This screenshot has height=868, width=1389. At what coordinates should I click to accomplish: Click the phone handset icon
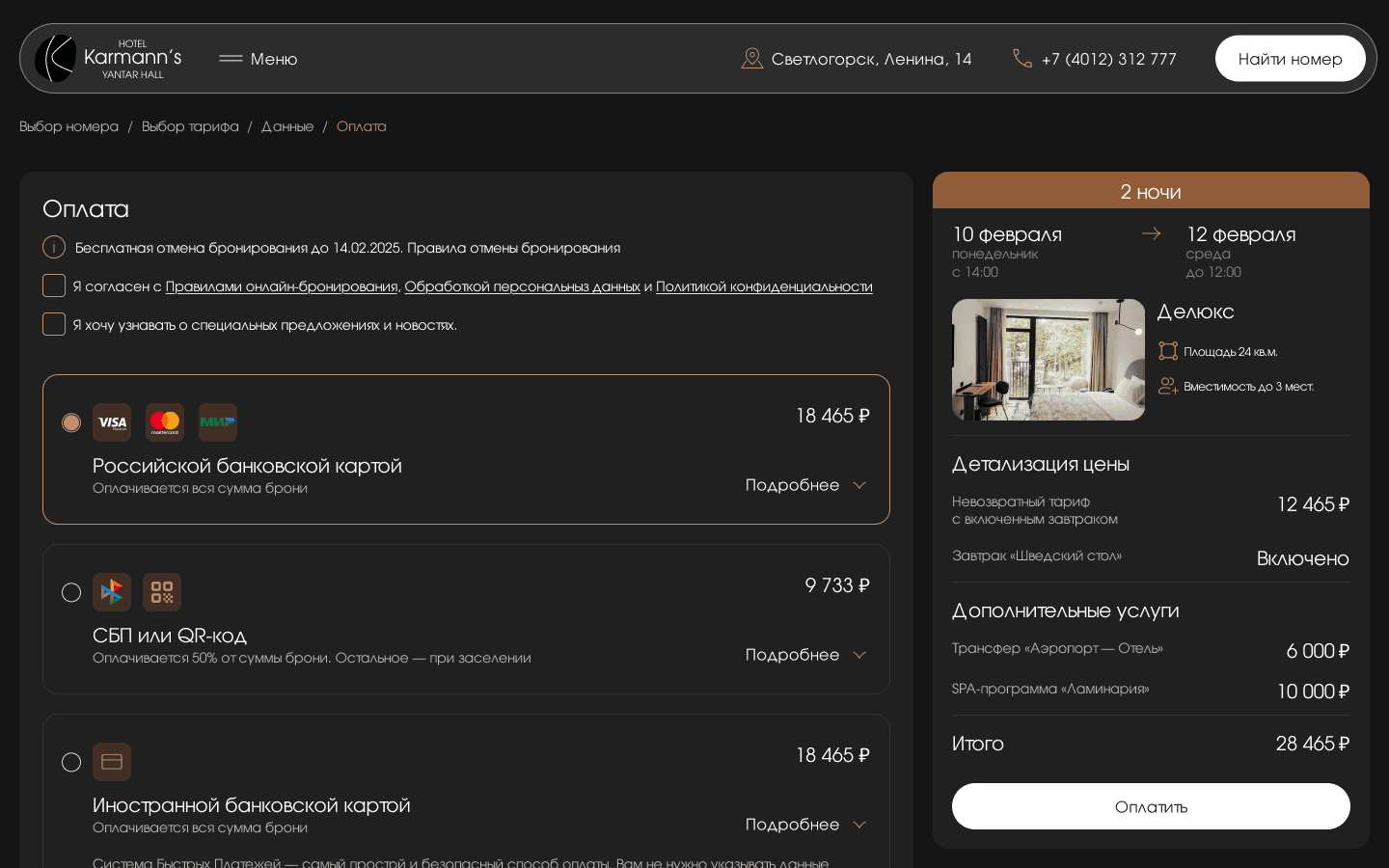coord(1022,58)
